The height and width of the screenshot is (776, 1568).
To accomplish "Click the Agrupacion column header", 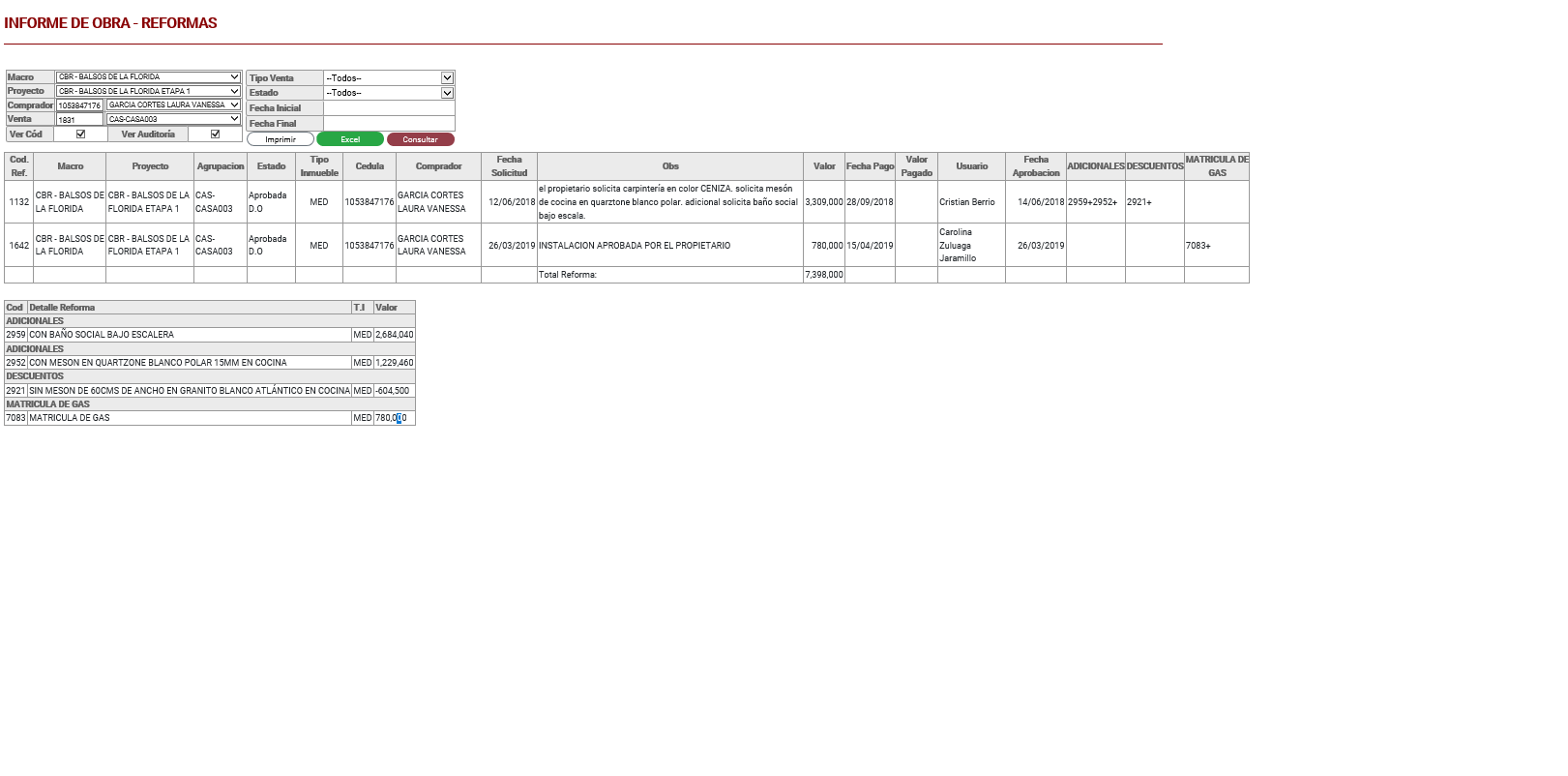I will pyautogui.click(x=221, y=166).
